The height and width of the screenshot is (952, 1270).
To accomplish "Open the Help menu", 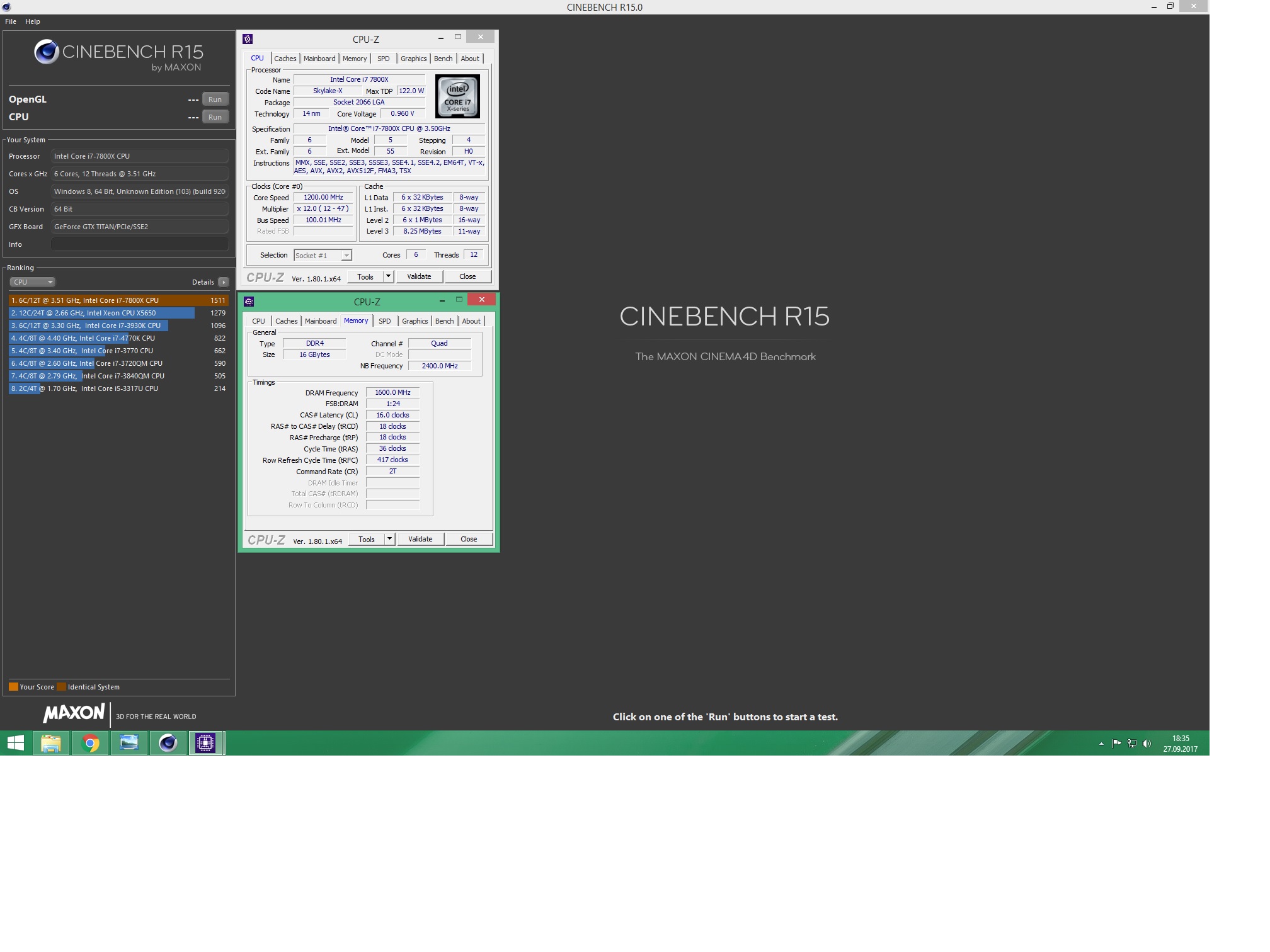I will point(33,21).
